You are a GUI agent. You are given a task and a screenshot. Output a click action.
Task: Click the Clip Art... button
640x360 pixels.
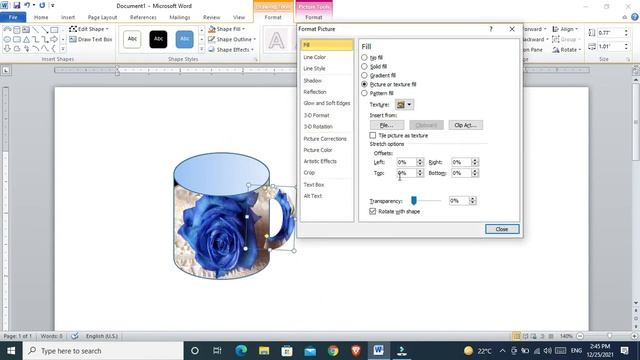[x=465, y=125]
